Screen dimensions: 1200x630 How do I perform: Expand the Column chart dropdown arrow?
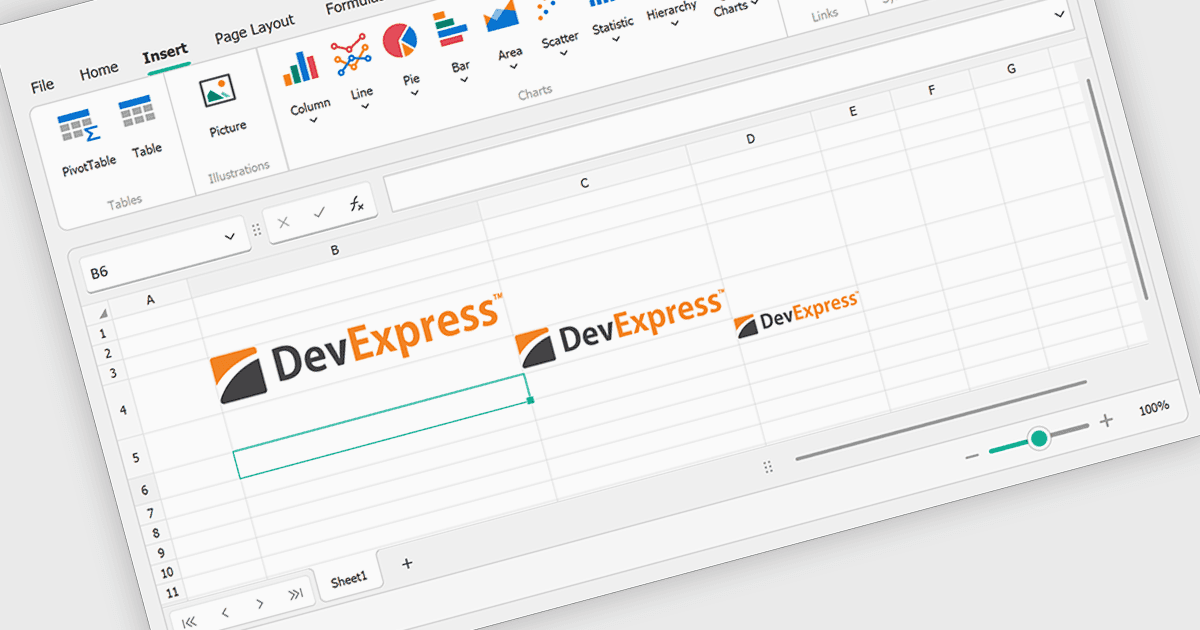[313, 120]
